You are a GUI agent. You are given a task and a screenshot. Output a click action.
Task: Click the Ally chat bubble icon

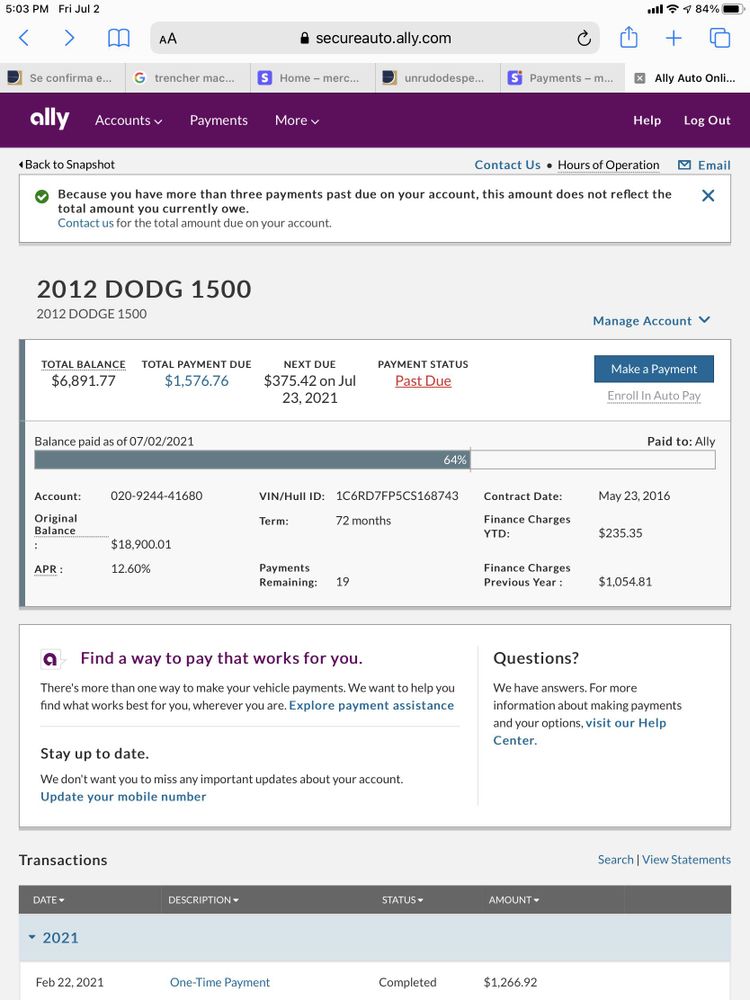pyautogui.click(x=51, y=659)
